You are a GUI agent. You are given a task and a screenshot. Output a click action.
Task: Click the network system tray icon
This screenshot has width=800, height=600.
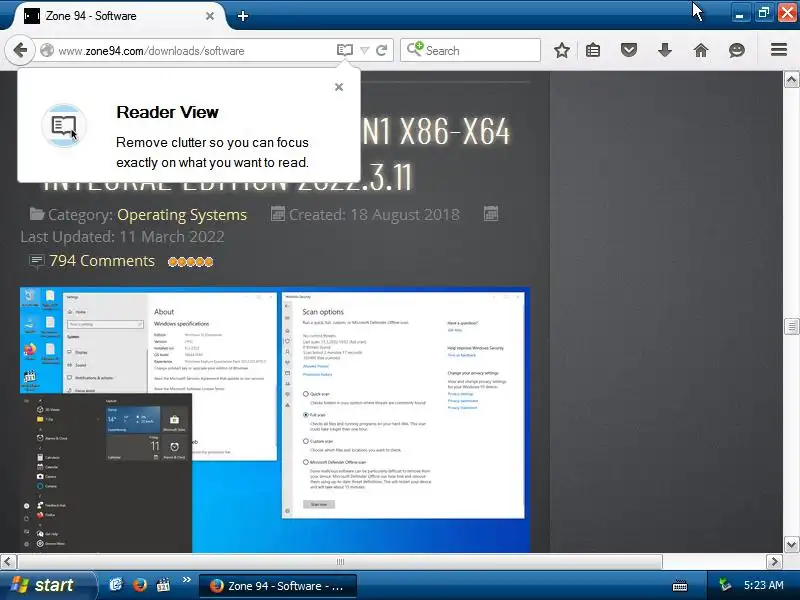point(724,585)
